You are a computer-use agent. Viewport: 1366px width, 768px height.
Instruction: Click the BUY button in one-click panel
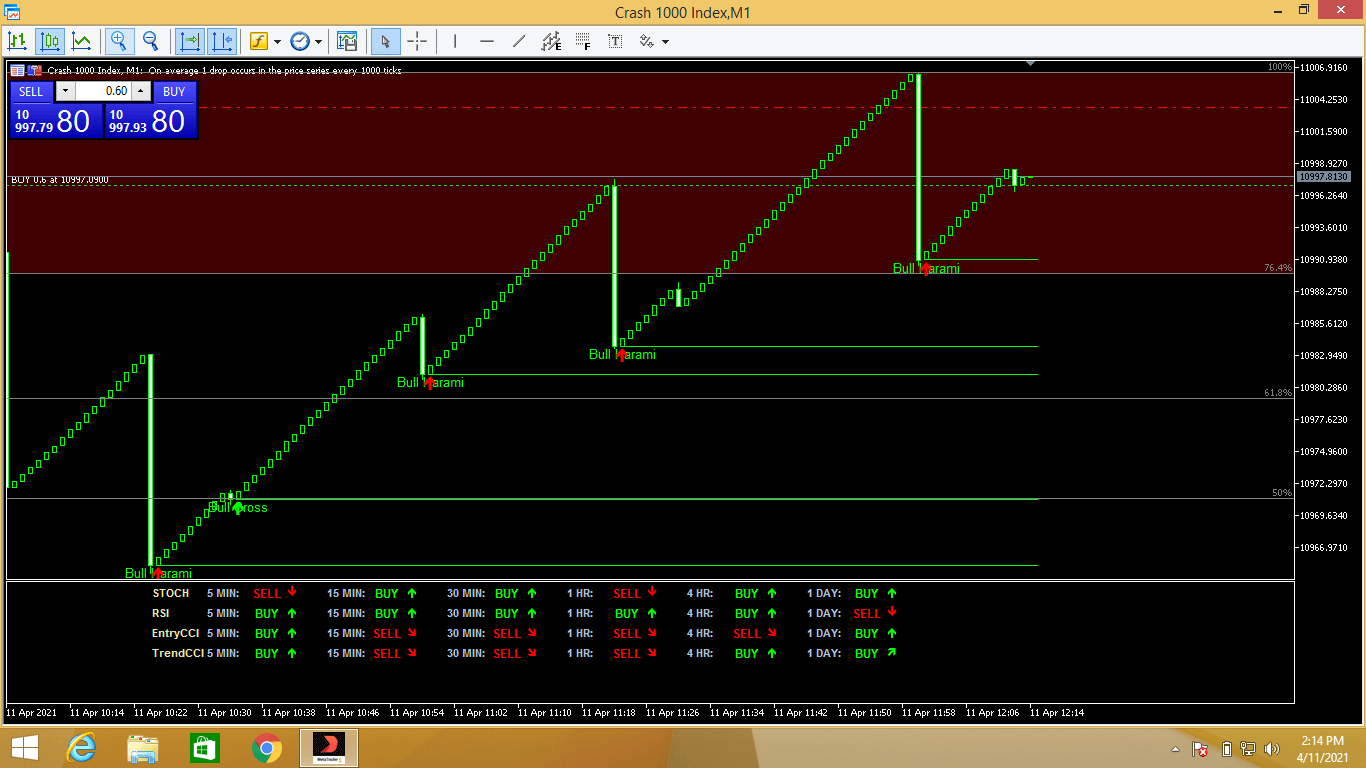(174, 91)
